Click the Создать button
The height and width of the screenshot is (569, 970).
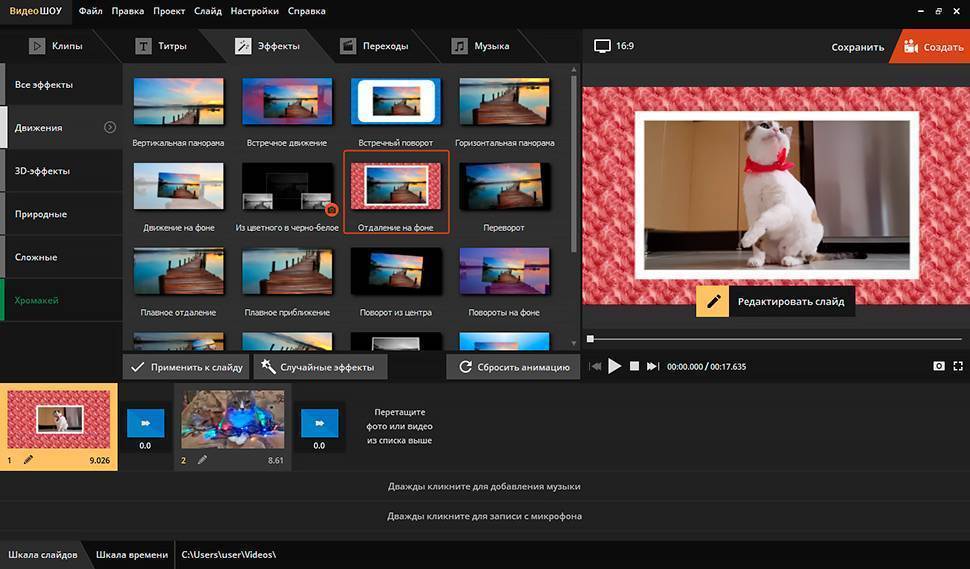(x=934, y=47)
